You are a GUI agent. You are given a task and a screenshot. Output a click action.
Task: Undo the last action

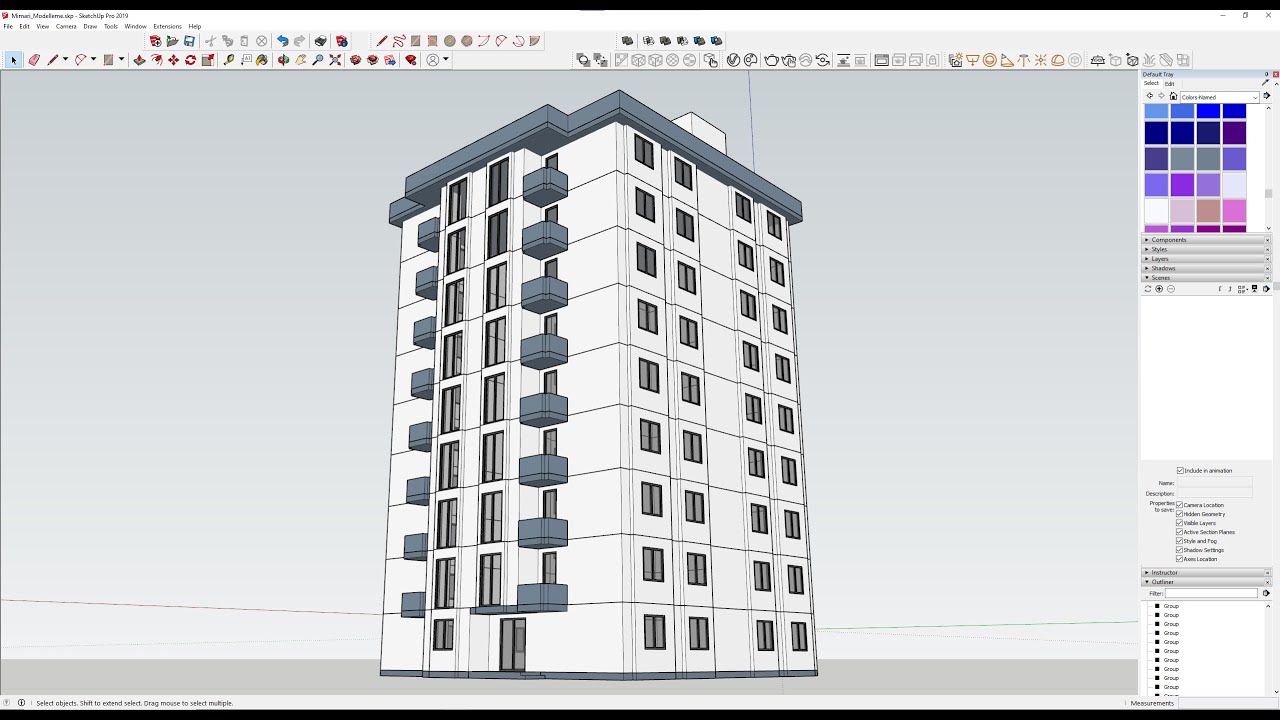click(x=283, y=41)
